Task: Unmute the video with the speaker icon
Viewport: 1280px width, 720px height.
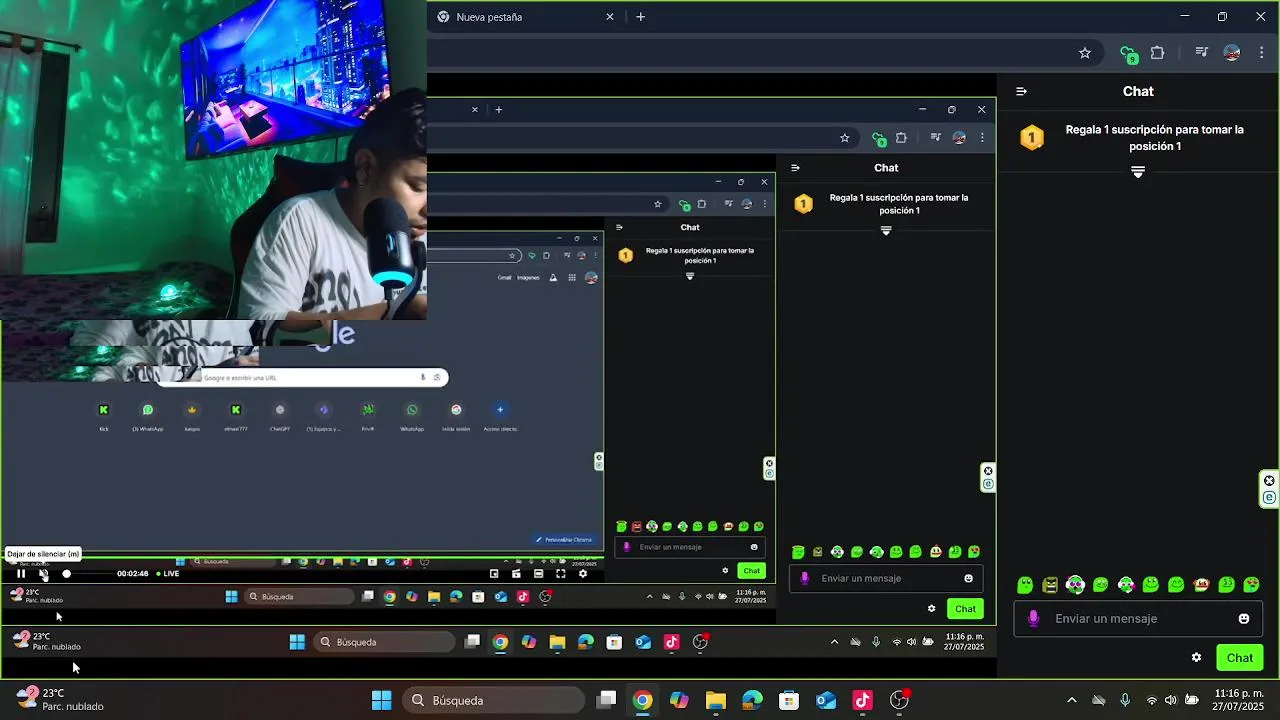Action: [43, 574]
